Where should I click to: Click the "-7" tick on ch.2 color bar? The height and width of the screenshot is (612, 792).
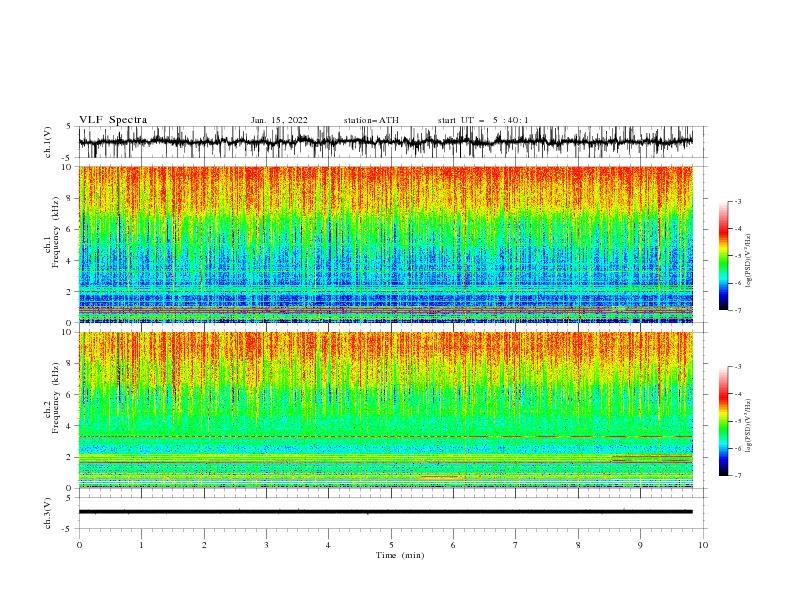pos(738,475)
